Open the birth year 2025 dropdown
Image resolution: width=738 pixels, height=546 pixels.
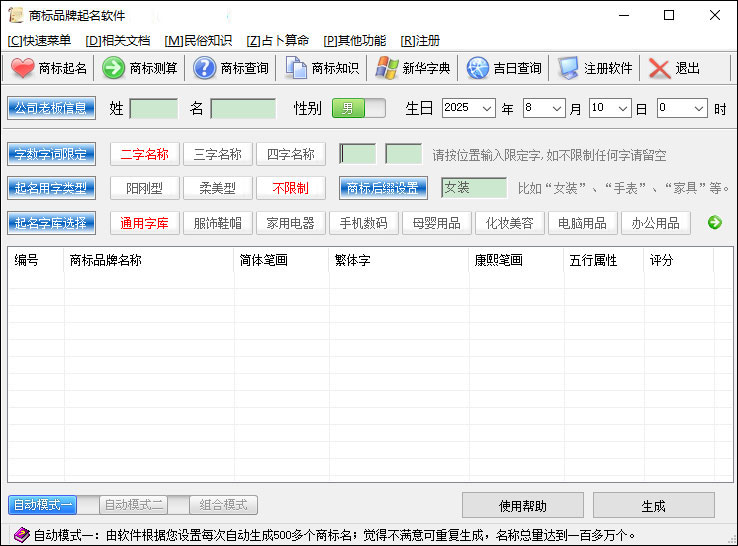pos(469,108)
